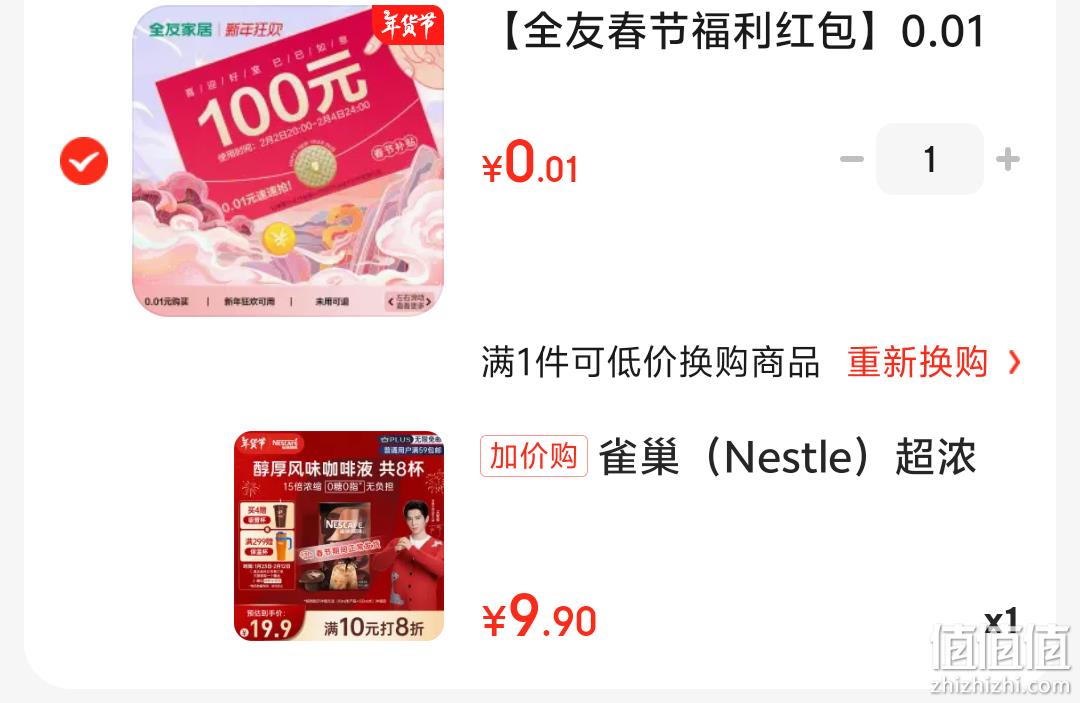Tap the 满1件可低价换购商品 promotion text
The image size is (1080, 703).
point(650,362)
